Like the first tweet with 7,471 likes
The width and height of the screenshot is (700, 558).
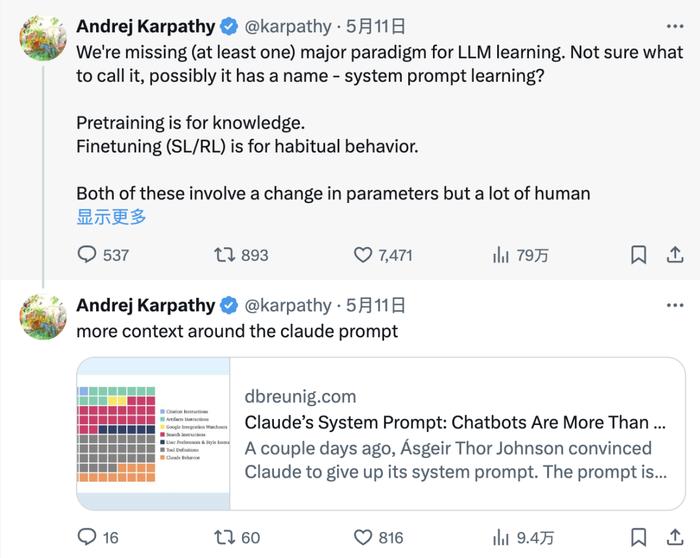pyautogui.click(x=383, y=255)
